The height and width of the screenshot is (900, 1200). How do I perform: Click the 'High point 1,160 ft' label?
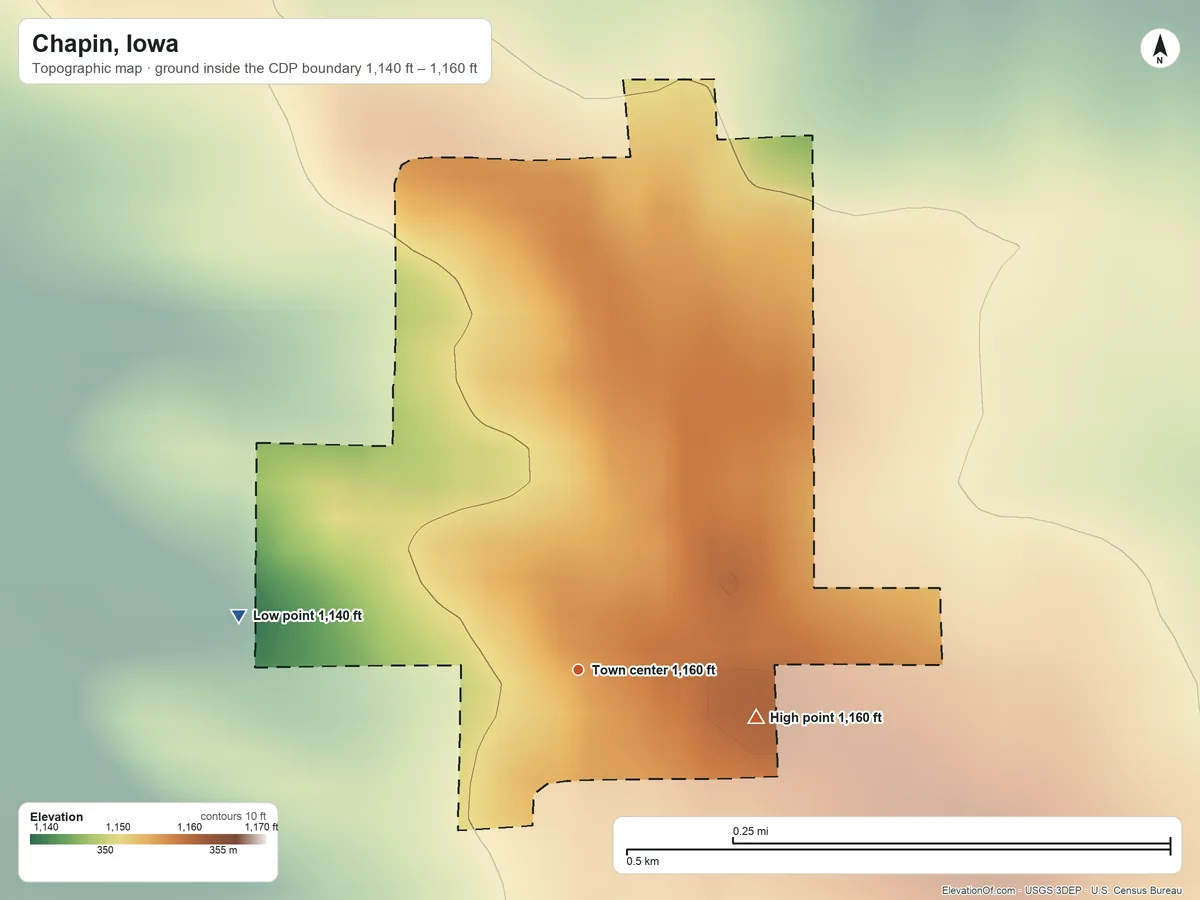(826, 717)
